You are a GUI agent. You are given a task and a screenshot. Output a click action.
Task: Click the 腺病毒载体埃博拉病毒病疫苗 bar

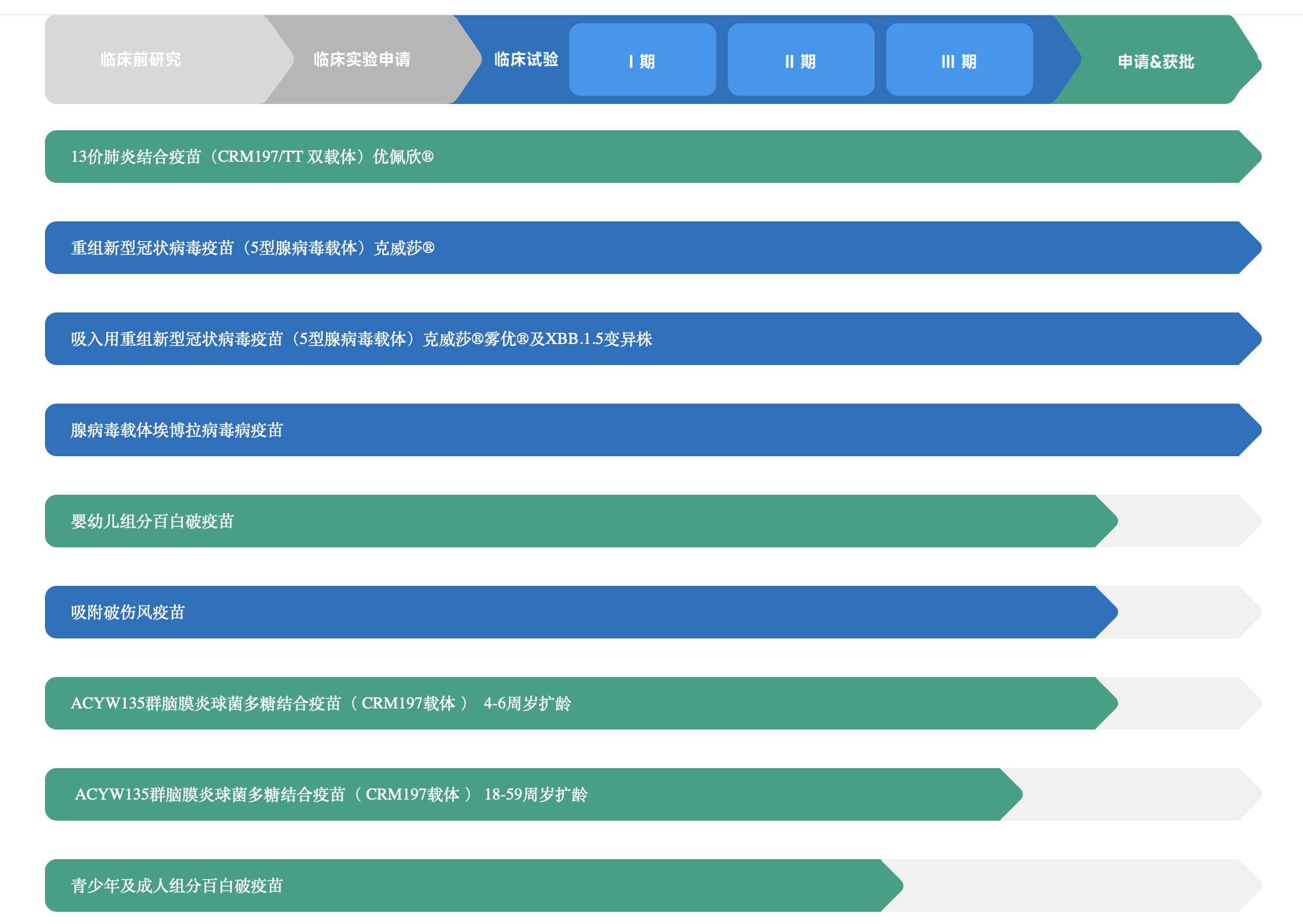pos(653,430)
